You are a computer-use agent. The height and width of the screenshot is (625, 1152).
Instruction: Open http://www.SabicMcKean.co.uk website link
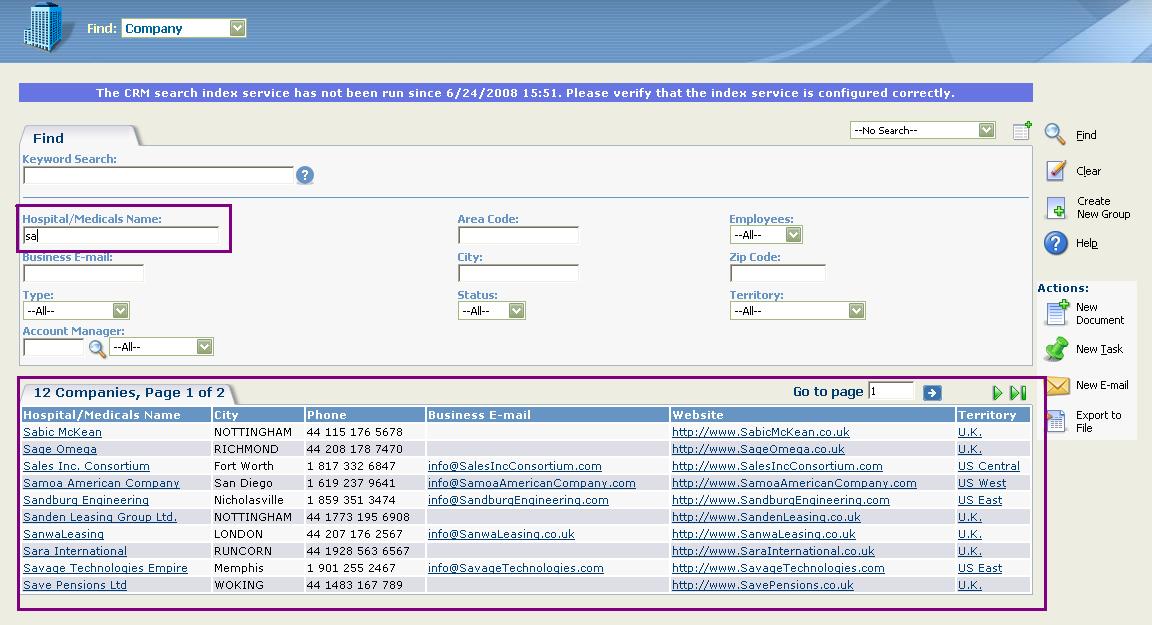coord(760,433)
